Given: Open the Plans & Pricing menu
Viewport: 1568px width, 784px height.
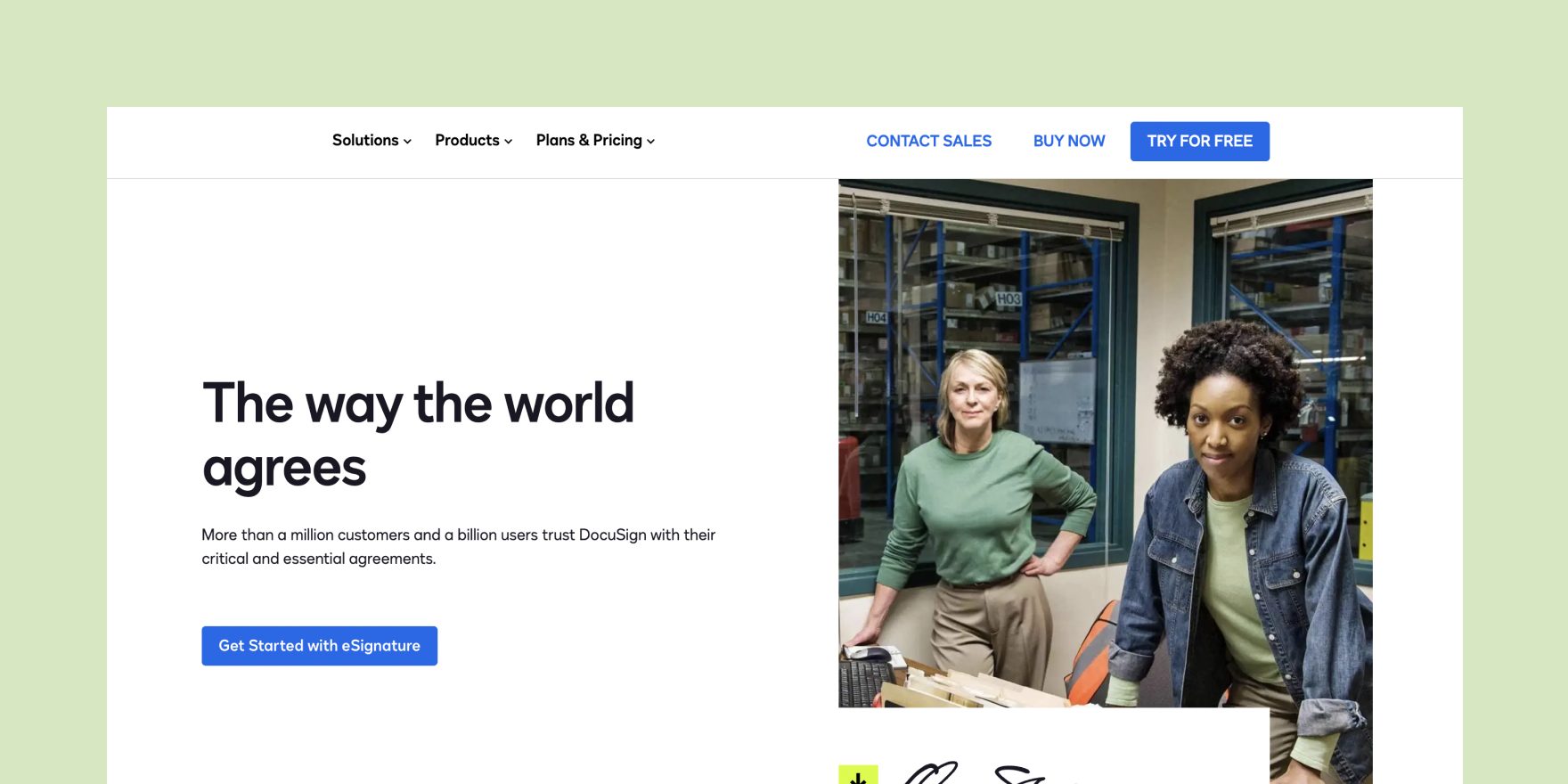Looking at the screenshot, I should [x=589, y=141].
